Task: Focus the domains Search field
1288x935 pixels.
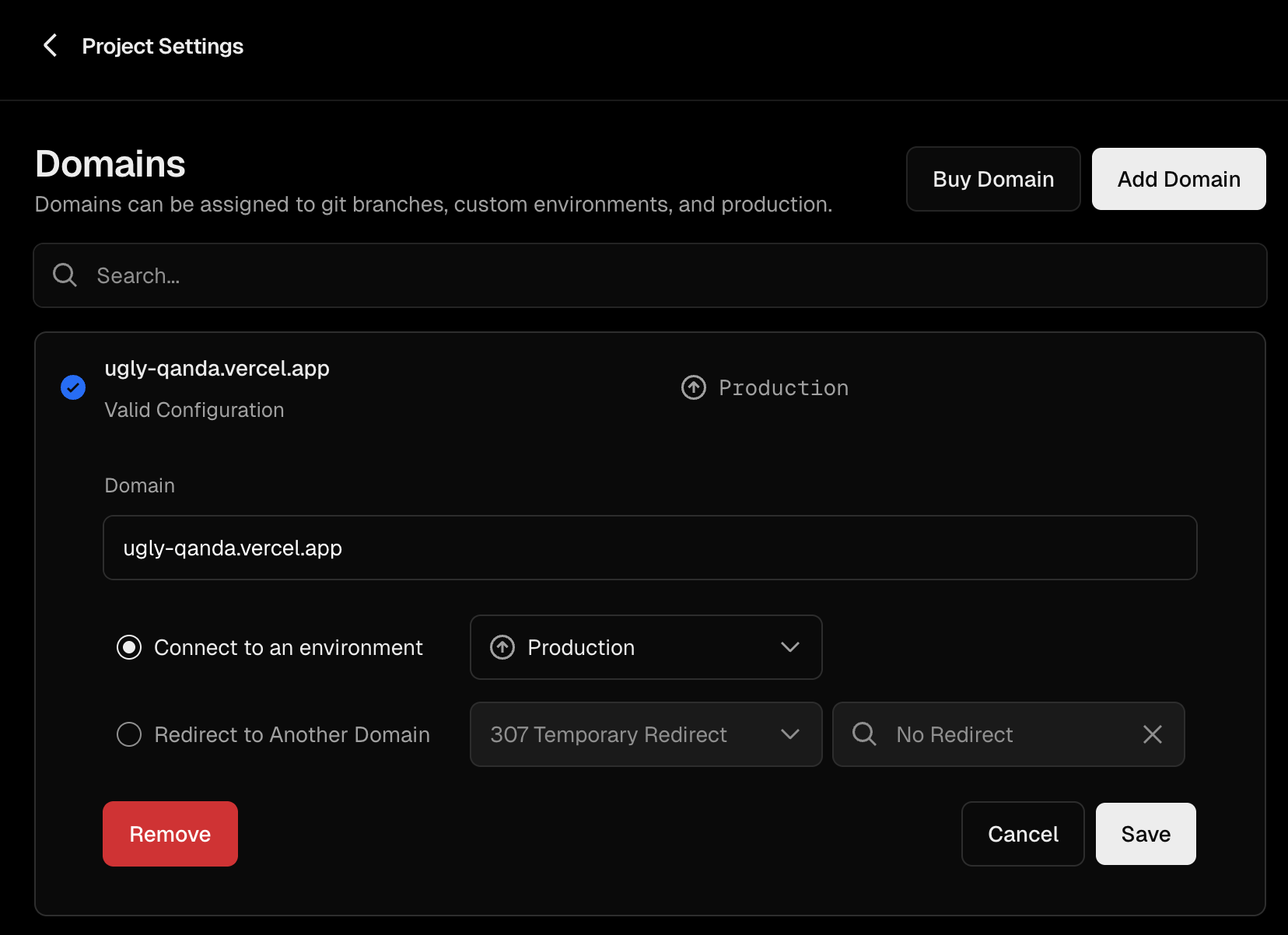Action: 650,275
